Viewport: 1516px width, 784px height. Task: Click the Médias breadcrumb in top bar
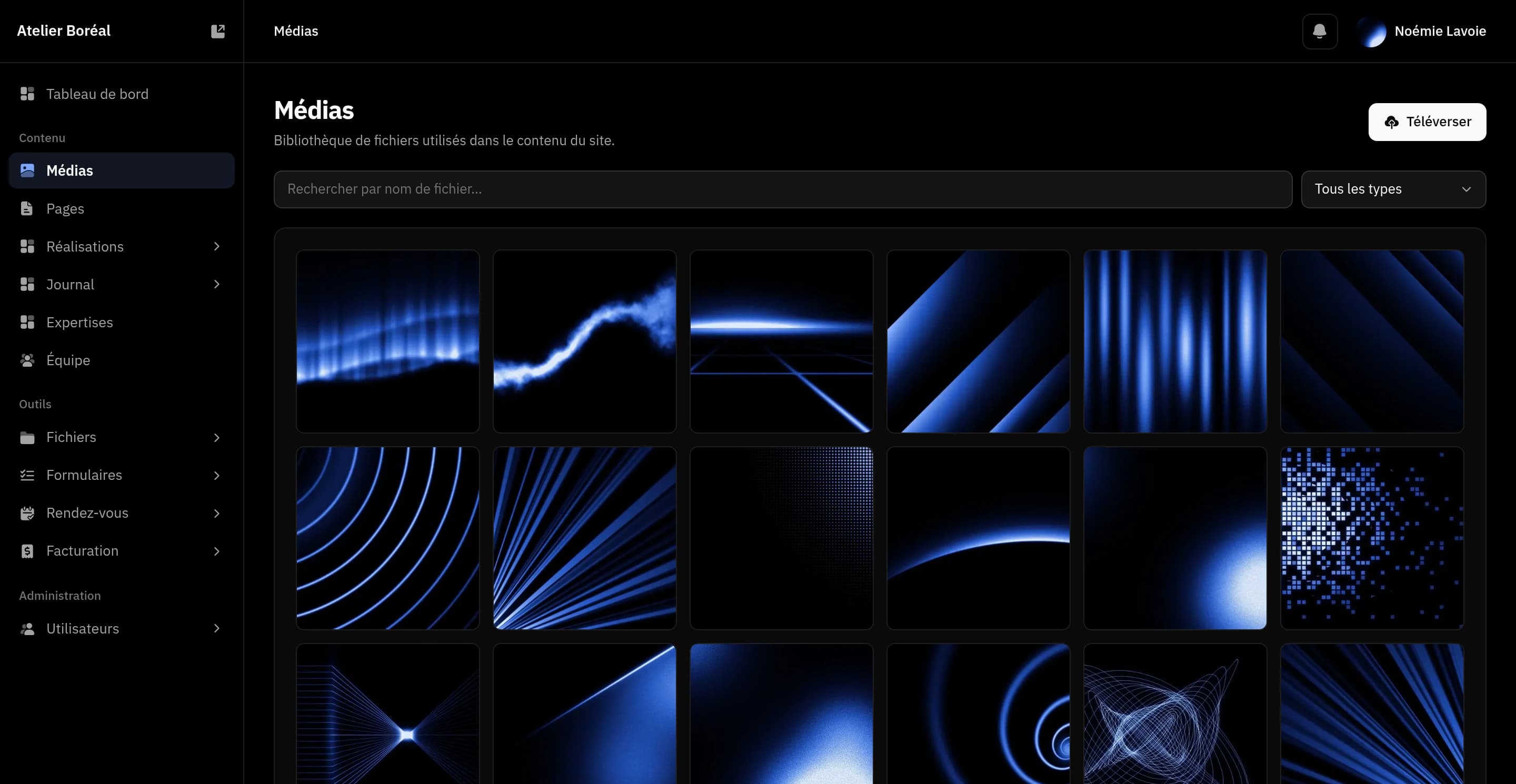(x=295, y=31)
